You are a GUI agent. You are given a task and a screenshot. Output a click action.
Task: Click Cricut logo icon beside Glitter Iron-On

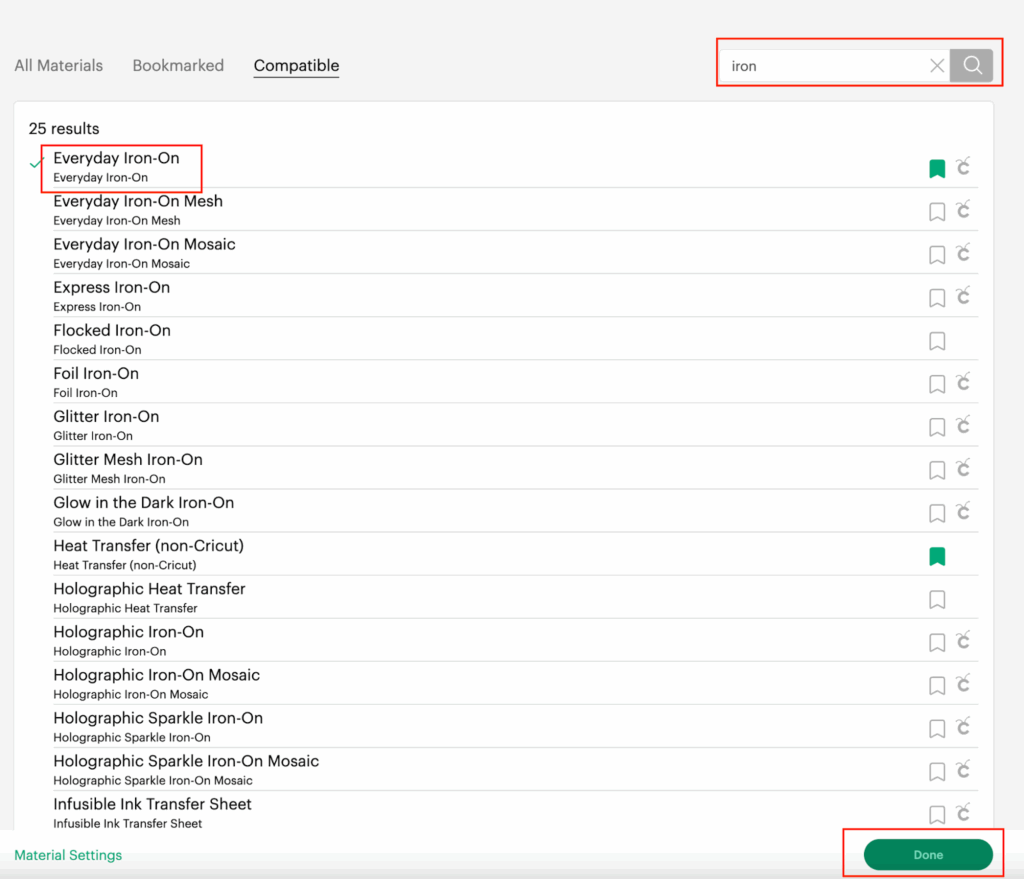(962, 426)
